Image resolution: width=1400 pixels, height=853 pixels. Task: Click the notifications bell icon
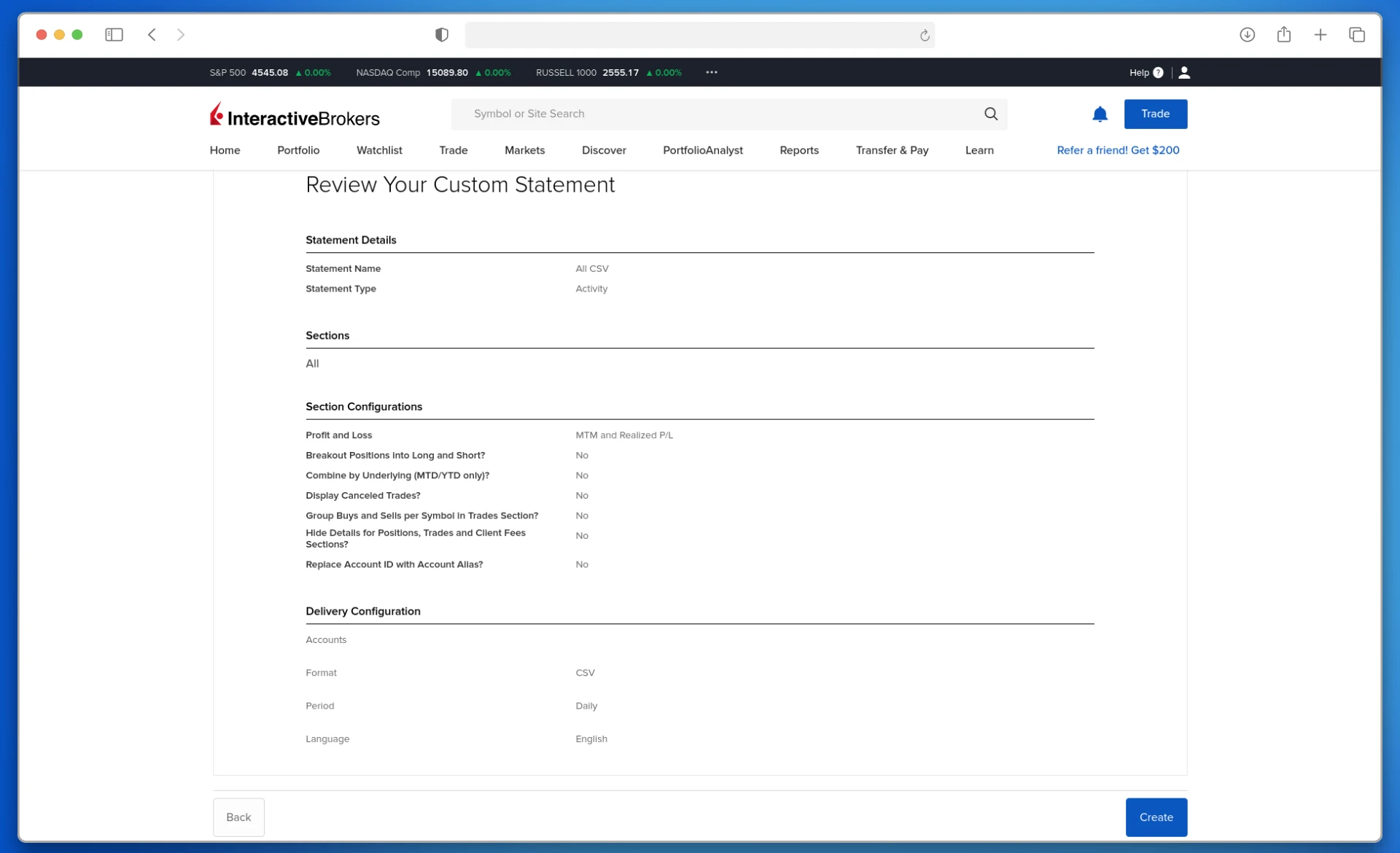click(1100, 114)
